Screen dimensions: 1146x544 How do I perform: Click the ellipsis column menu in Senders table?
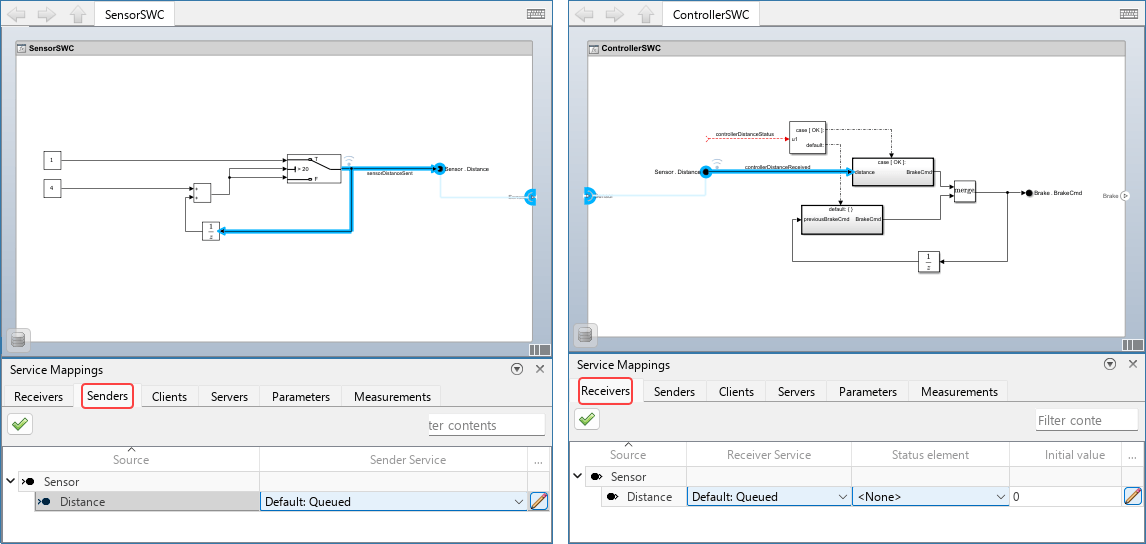[539, 461]
